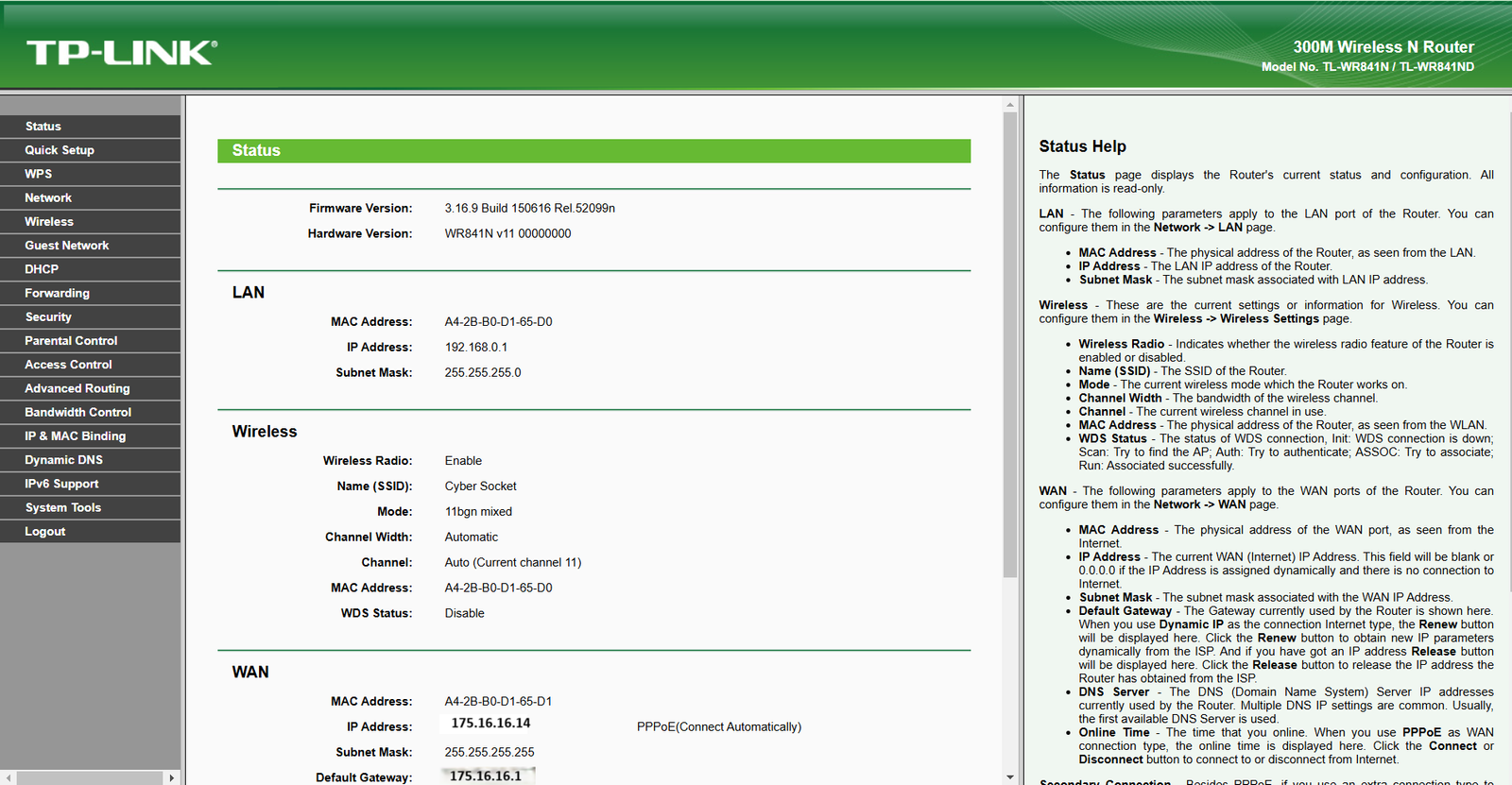Click firmware version value 3.16.9 Build
This screenshot has height=785, width=1512.
tap(530, 209)
